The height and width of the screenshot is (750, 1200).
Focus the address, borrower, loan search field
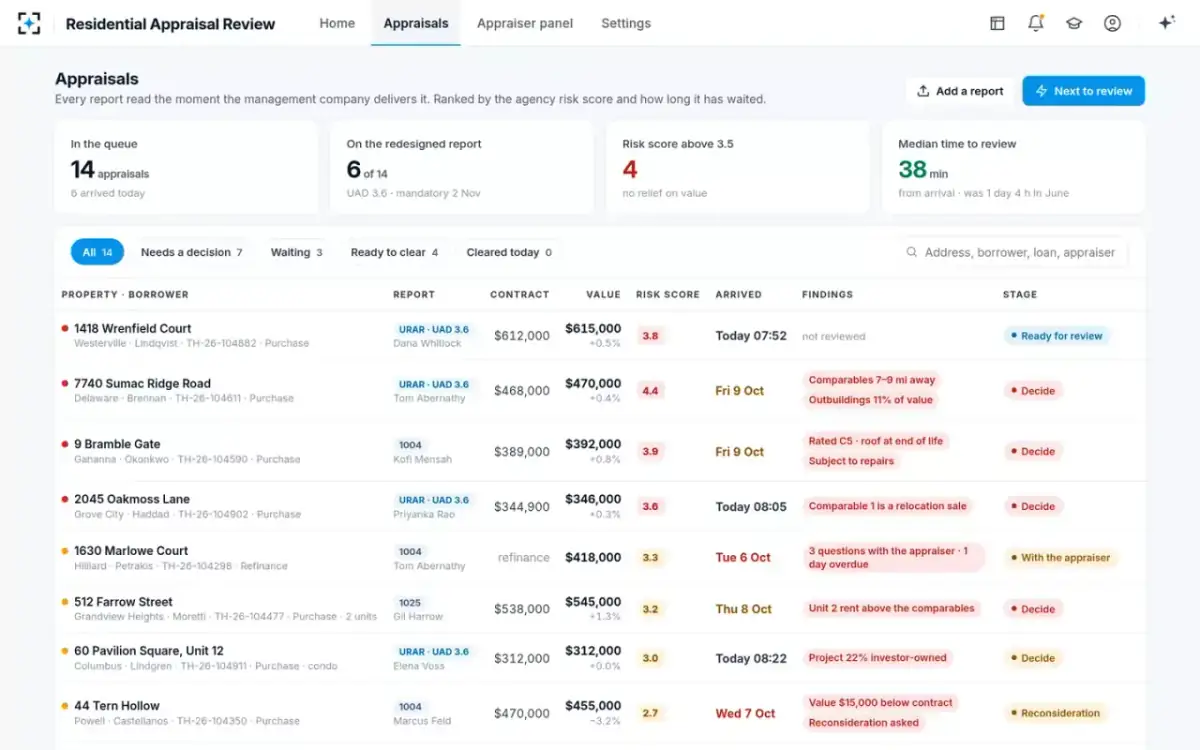[x=1012, y=253]
